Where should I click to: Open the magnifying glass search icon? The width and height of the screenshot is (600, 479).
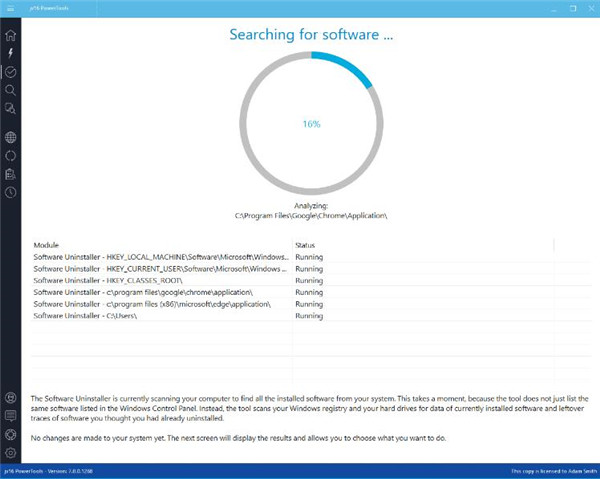10,90
